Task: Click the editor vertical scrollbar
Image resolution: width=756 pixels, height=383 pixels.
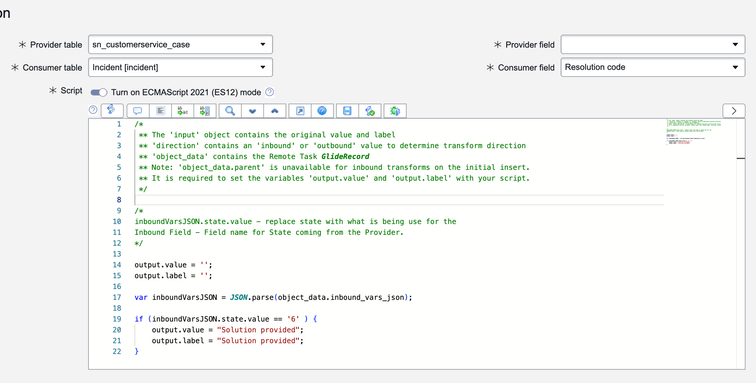Action: click(741, 244)
